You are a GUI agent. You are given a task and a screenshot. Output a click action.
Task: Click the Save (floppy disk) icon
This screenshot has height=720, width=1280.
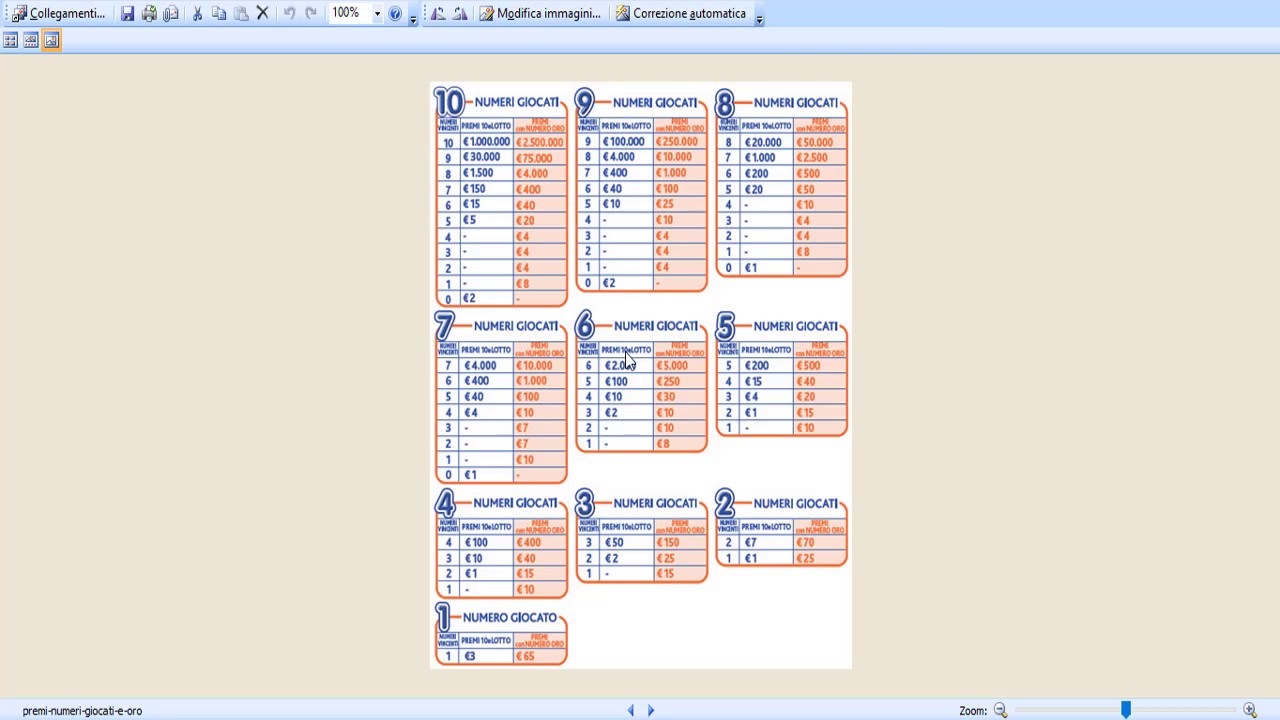[x=127, y=13]
